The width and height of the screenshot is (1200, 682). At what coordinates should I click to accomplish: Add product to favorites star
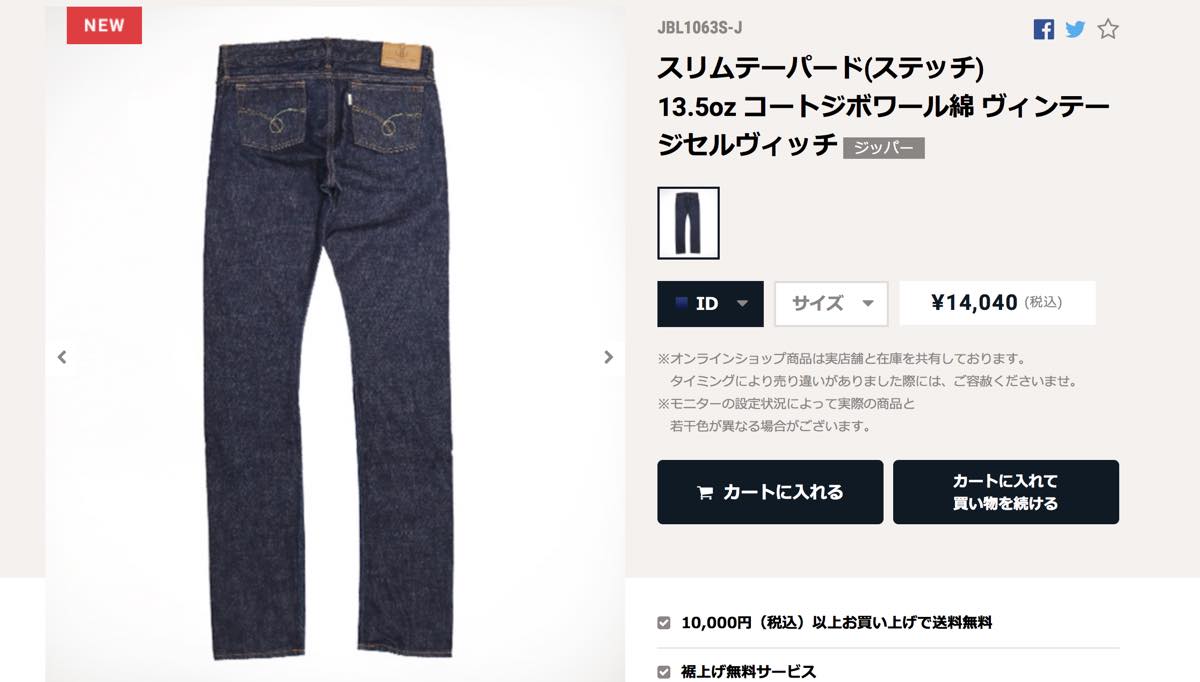[x=1108, y=29]
